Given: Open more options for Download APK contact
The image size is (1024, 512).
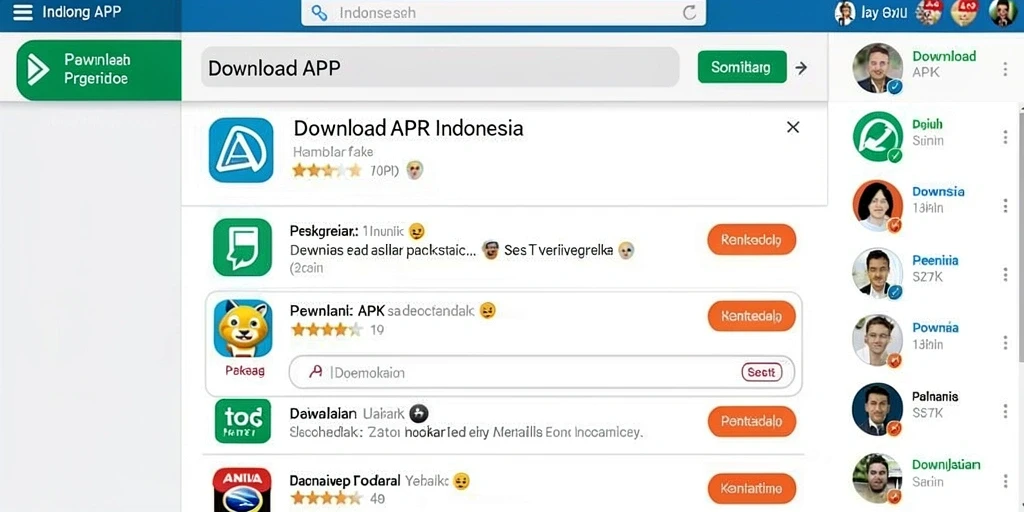Looking at the screenshot, I should coord(1005,69).
